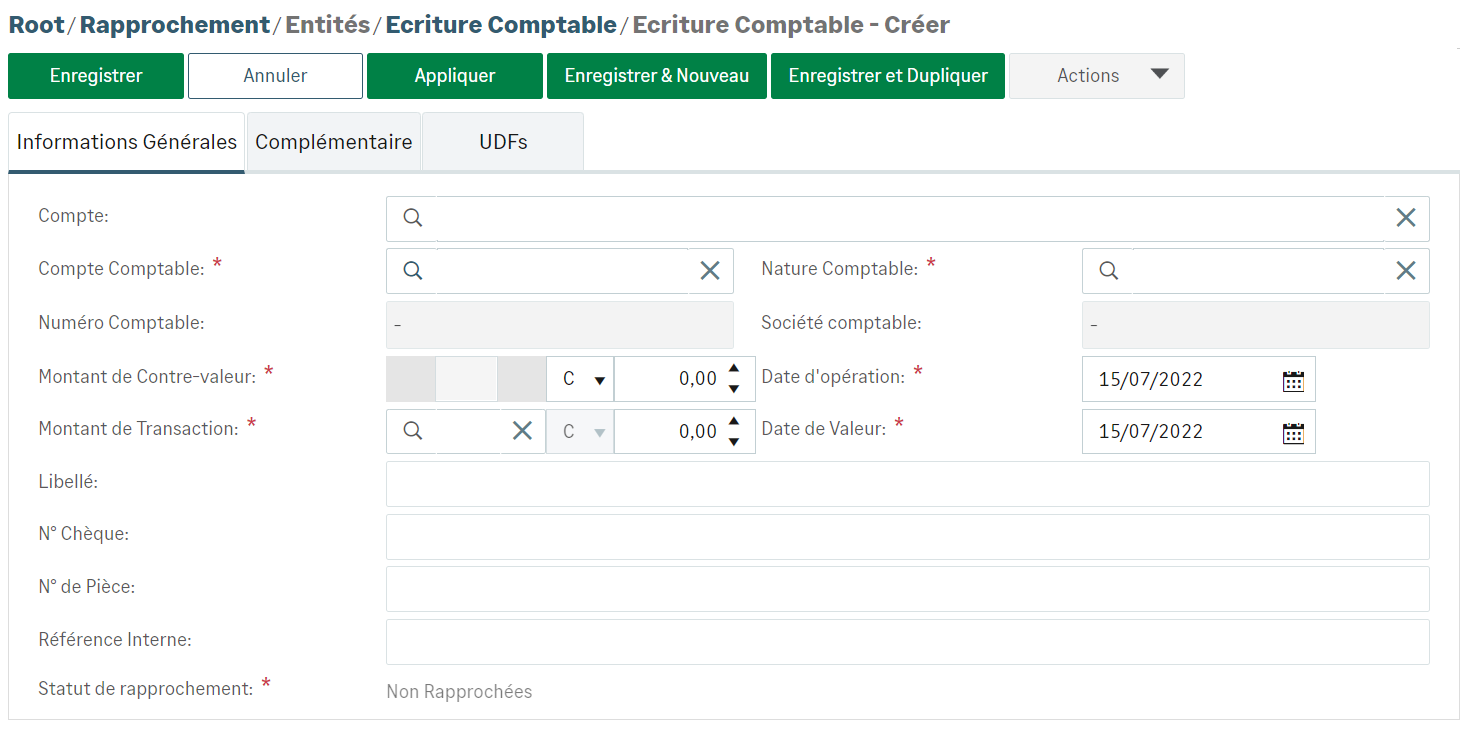Switch to the Complémentaire tab
The image size is (1469, 732).
tap(334, 142)
